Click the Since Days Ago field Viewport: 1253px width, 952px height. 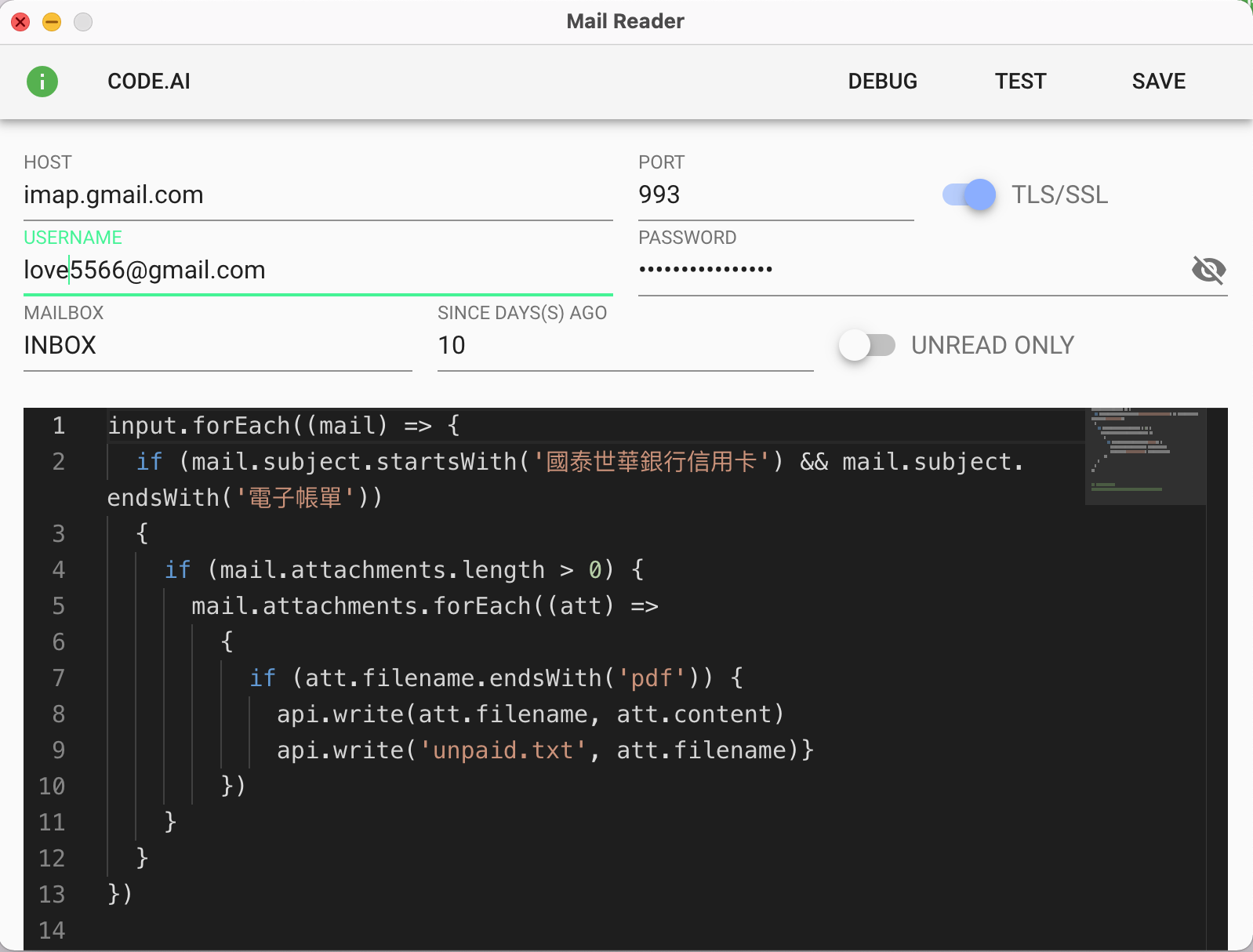(624, 346)
